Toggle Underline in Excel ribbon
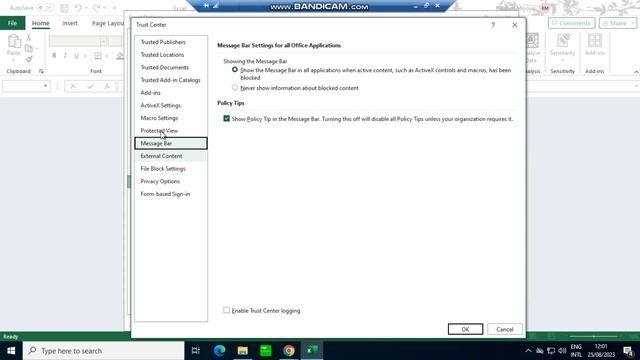The width and height of the screenshot is (640, 360). pos(76,56)
